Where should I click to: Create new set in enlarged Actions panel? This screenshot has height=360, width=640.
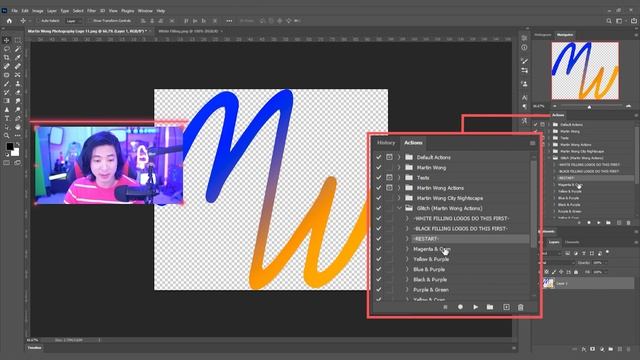pos(490,307)
